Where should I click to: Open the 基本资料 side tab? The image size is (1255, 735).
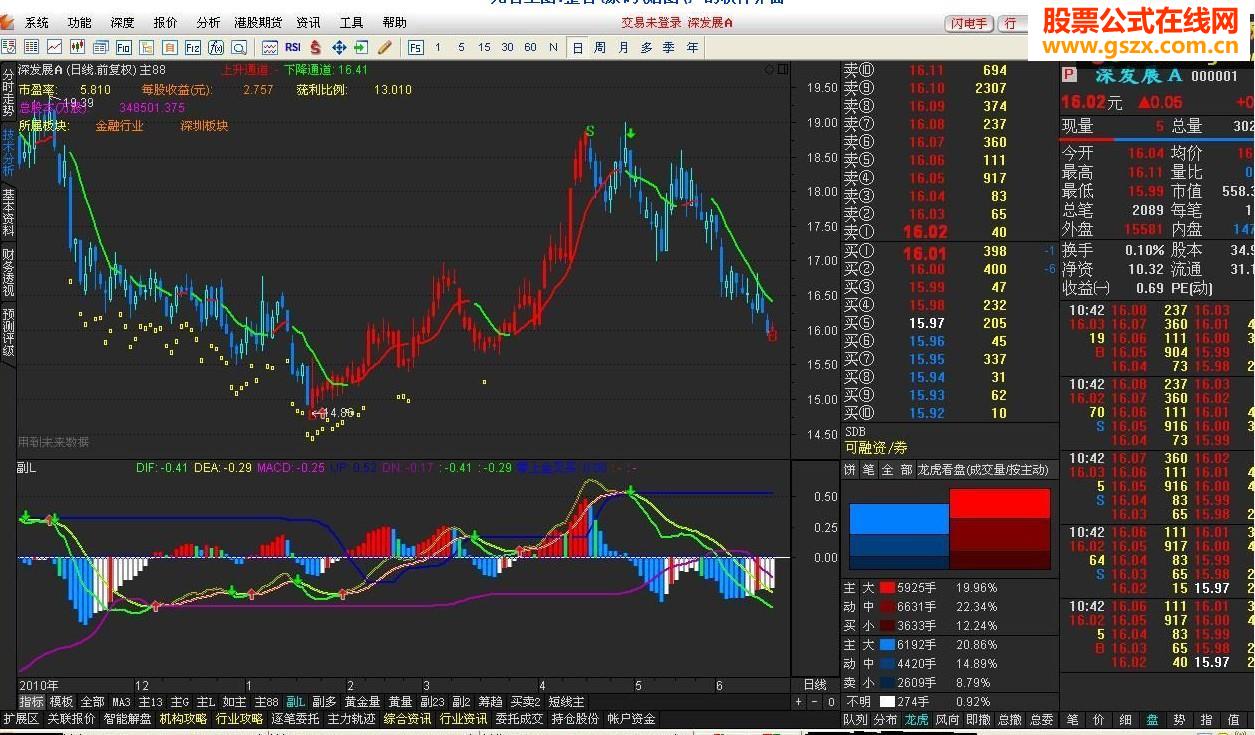pos(8,212)
